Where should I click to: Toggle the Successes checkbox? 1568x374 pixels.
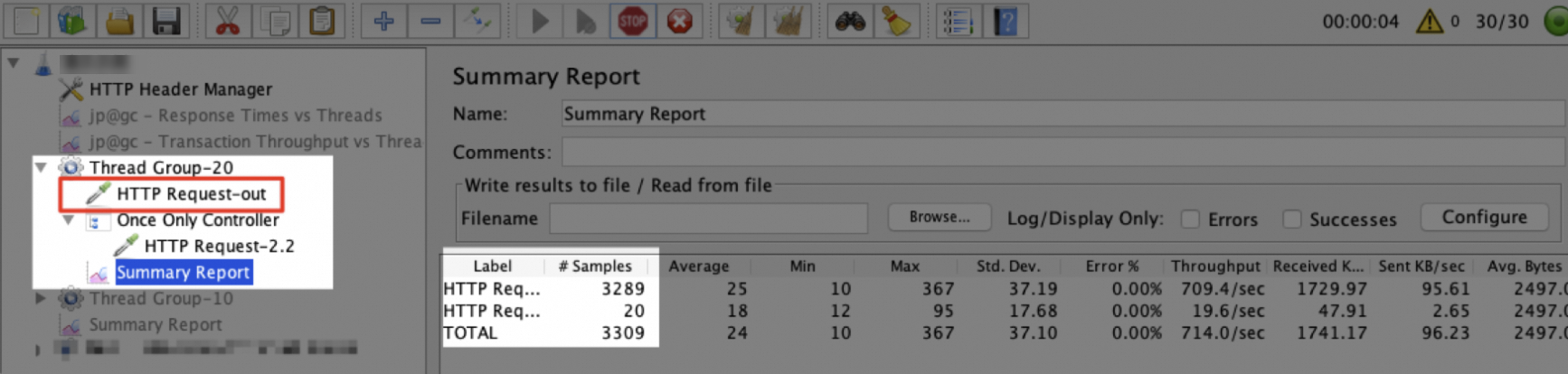(1292, 220)
